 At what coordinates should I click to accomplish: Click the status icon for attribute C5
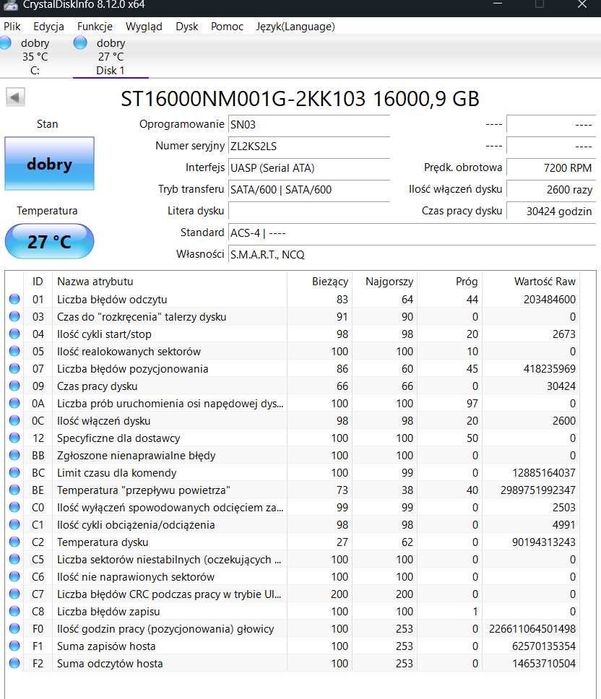pos(15,559)
